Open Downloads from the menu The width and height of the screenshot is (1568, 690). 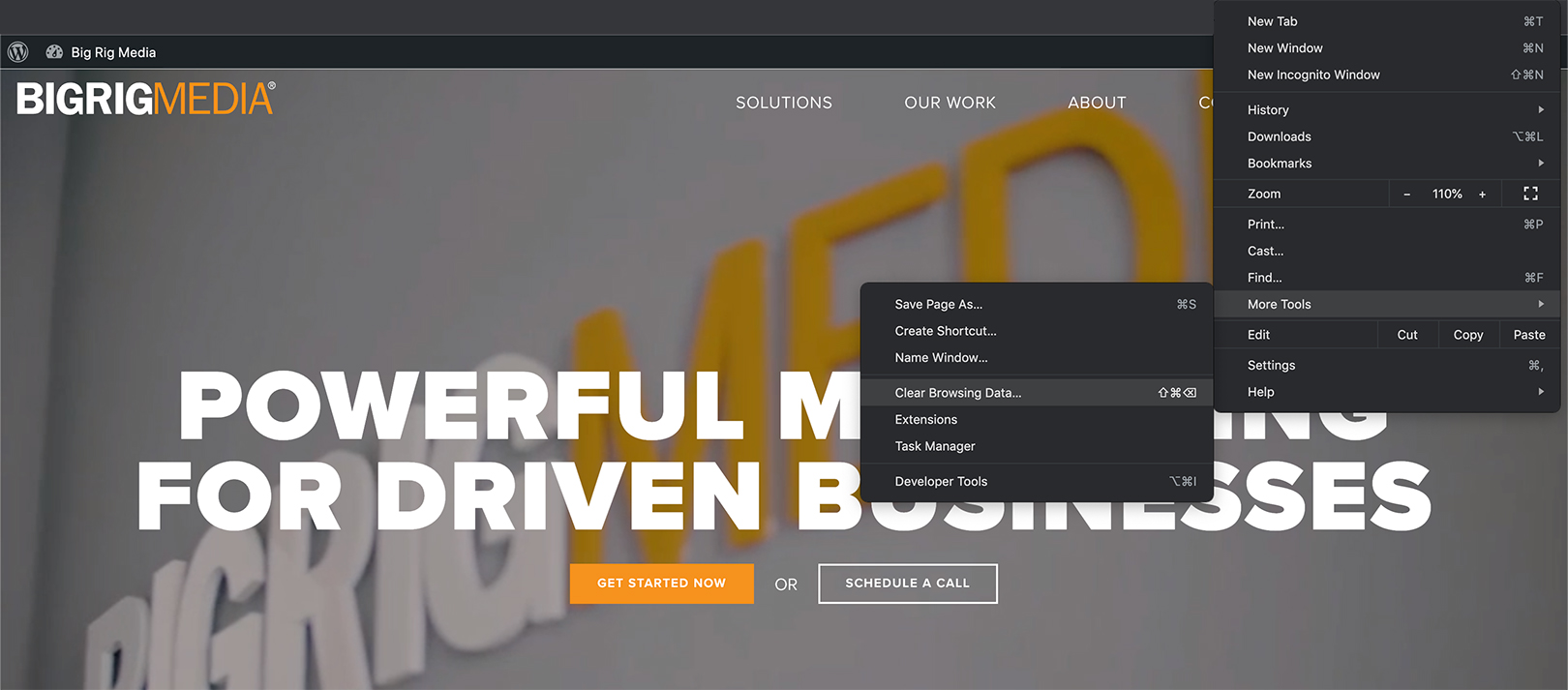pos(1387,136)
